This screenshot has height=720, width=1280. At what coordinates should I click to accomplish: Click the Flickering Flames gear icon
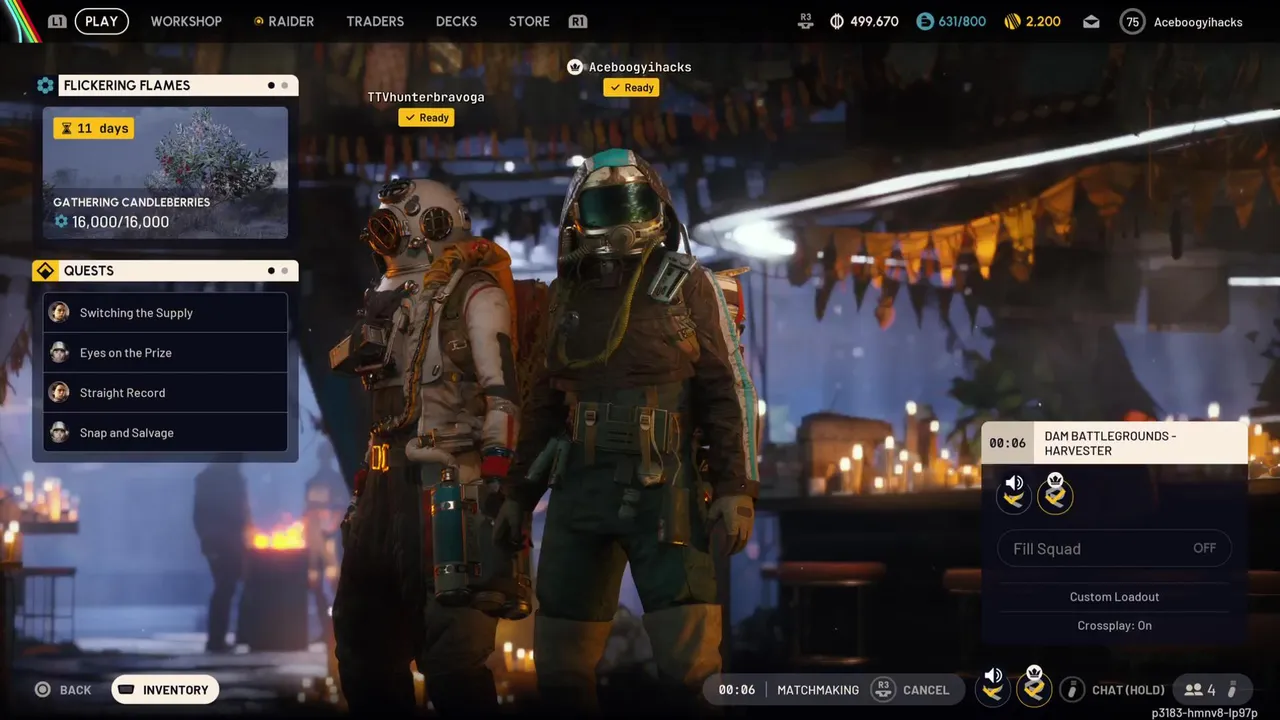[45, 86]
